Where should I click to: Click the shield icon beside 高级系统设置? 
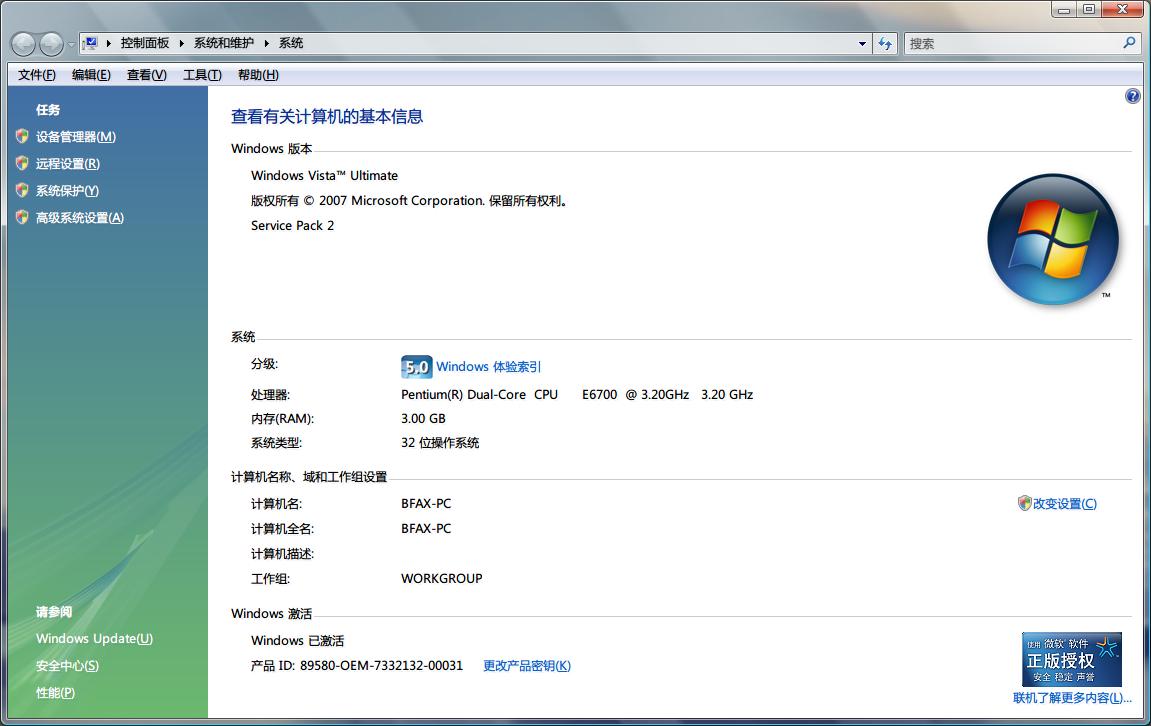point(22,217)
